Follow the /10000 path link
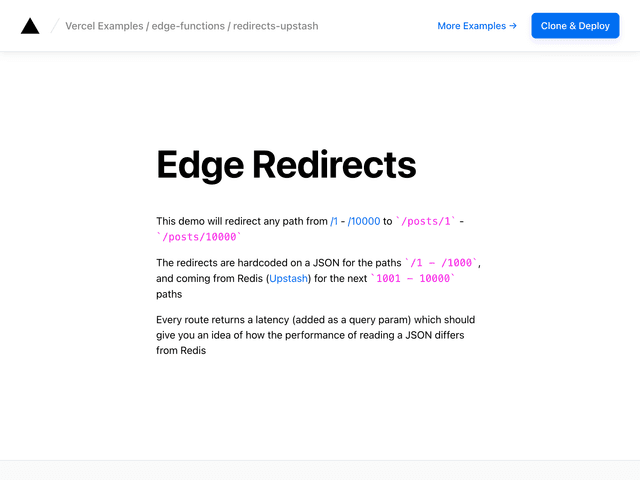640x480 pixels. 364,221
